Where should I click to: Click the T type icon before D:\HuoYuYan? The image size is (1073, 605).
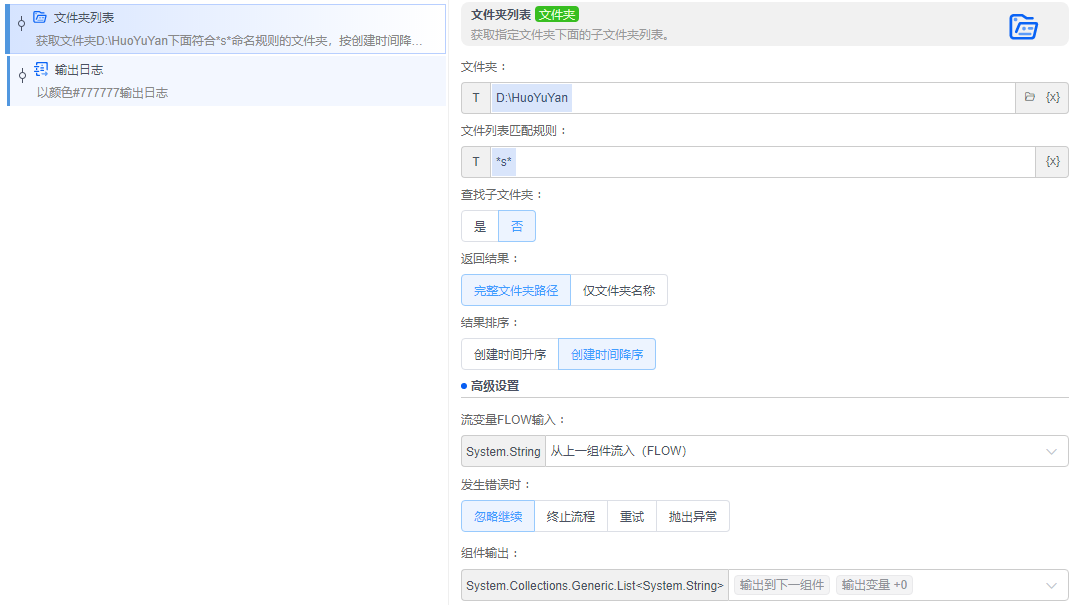[x=475, y=97]
